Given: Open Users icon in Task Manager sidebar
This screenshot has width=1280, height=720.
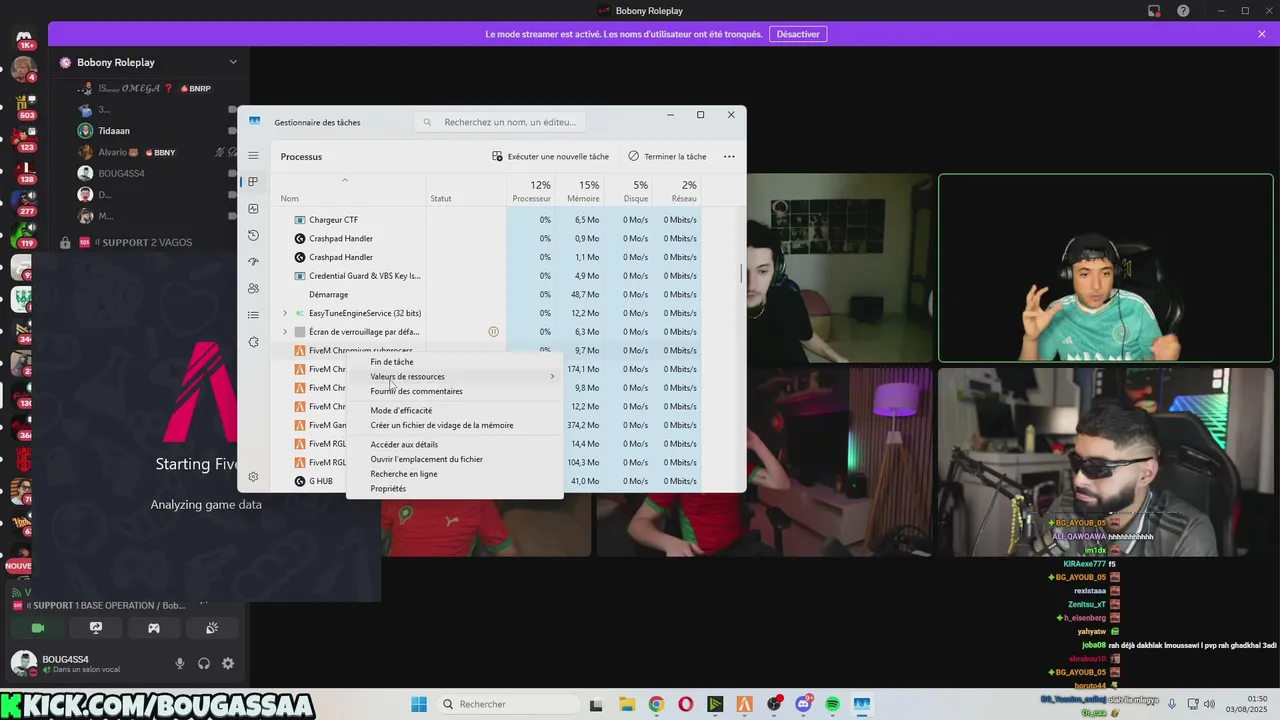Looking at the screenshot, I should [254, 288].
